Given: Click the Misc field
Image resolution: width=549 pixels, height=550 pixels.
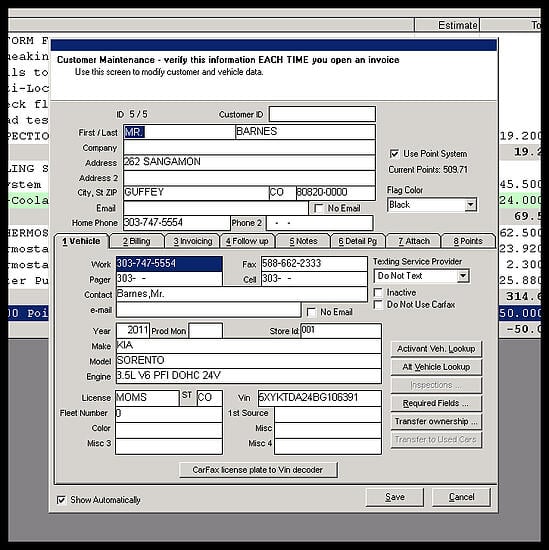Looking at the screenshot, I should point(328,430).
